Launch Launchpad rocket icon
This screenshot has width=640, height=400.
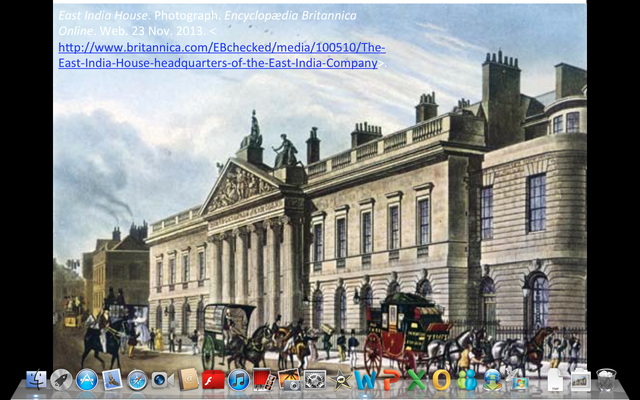coord(61,380)
